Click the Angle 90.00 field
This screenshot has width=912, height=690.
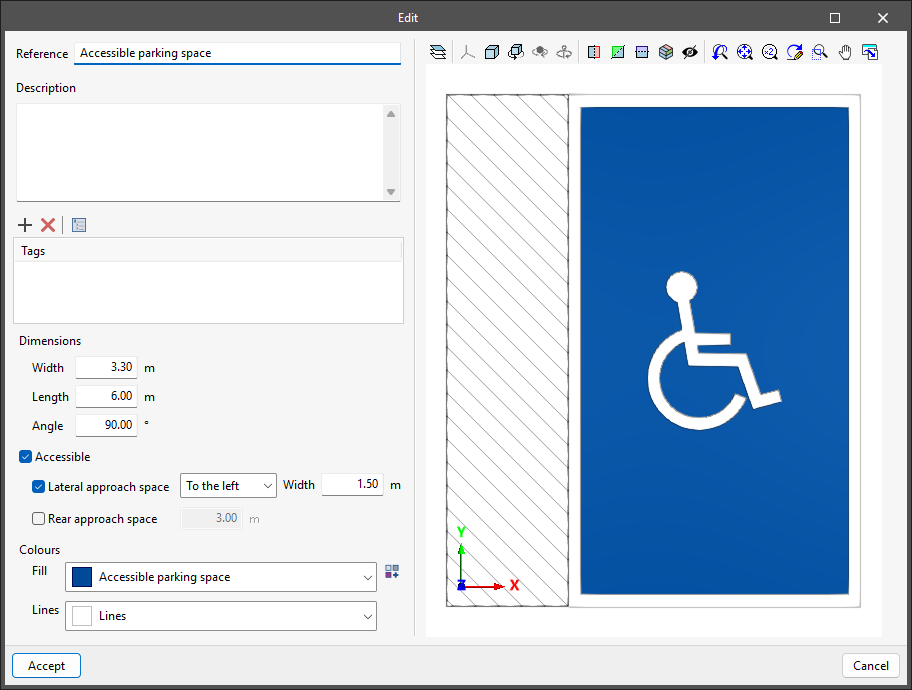[106, 425]
